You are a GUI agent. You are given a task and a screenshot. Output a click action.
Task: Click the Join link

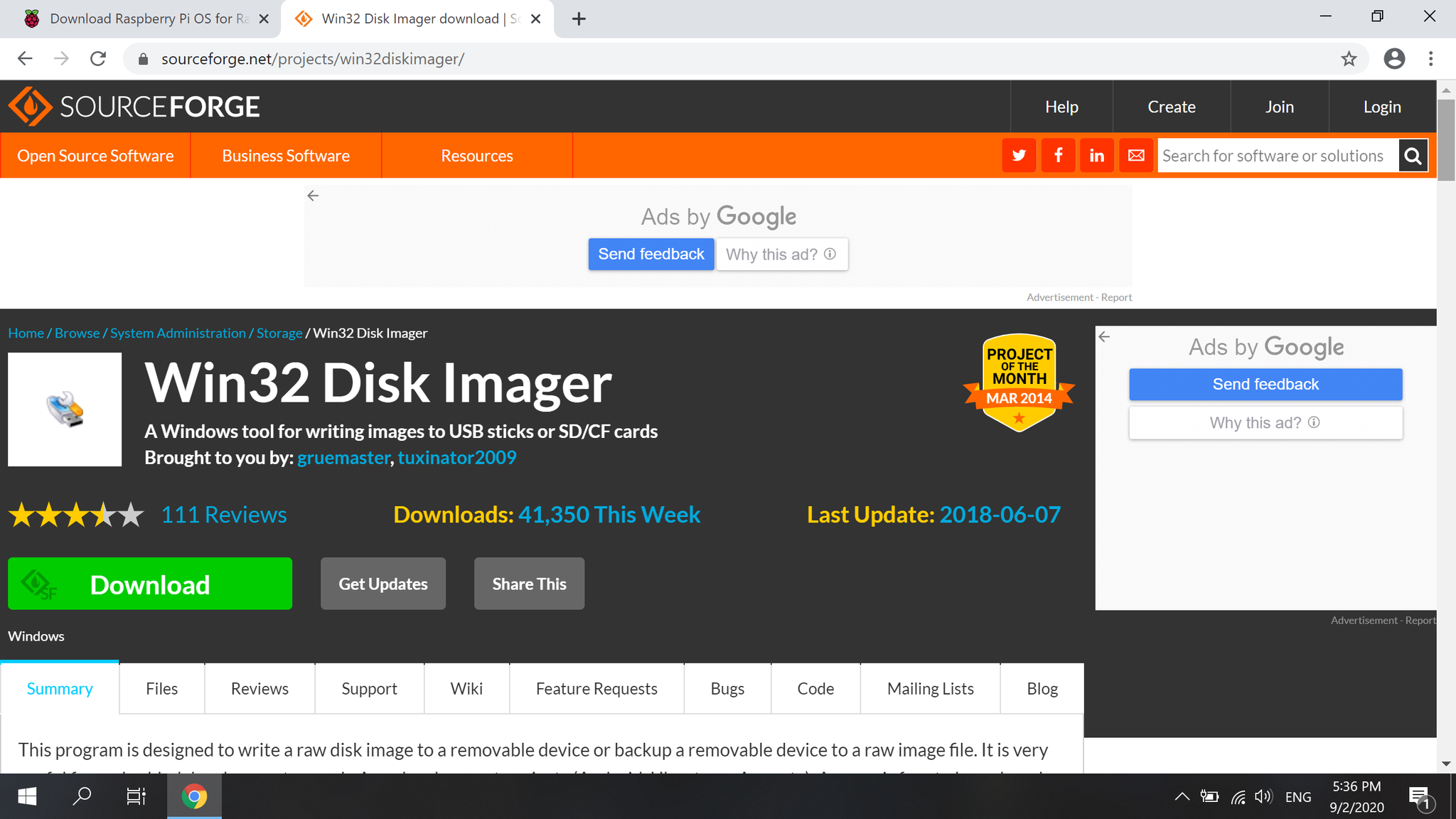[1280, 107]
